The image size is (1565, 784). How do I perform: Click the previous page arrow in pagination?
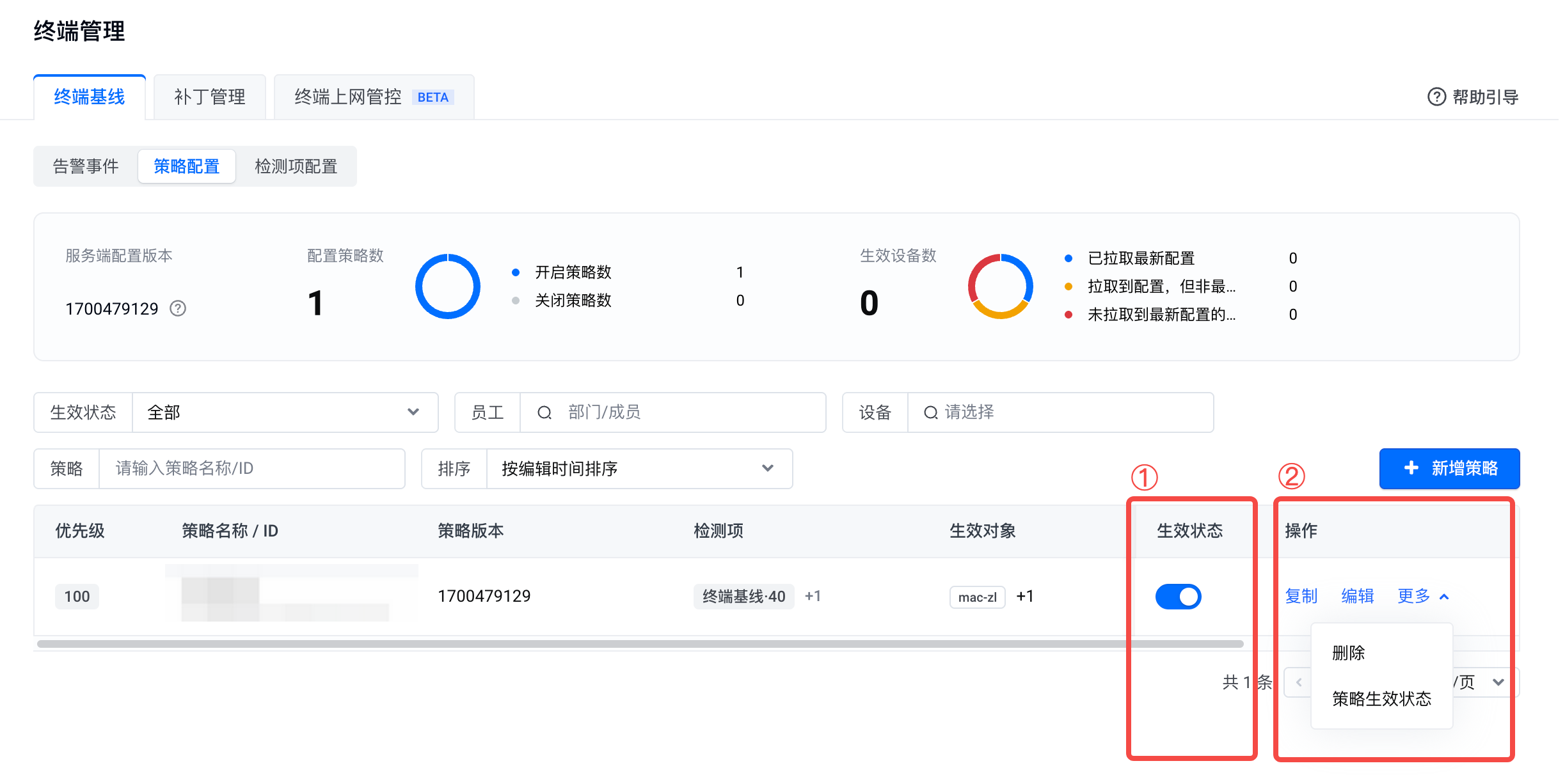[x=1298, y=682]
